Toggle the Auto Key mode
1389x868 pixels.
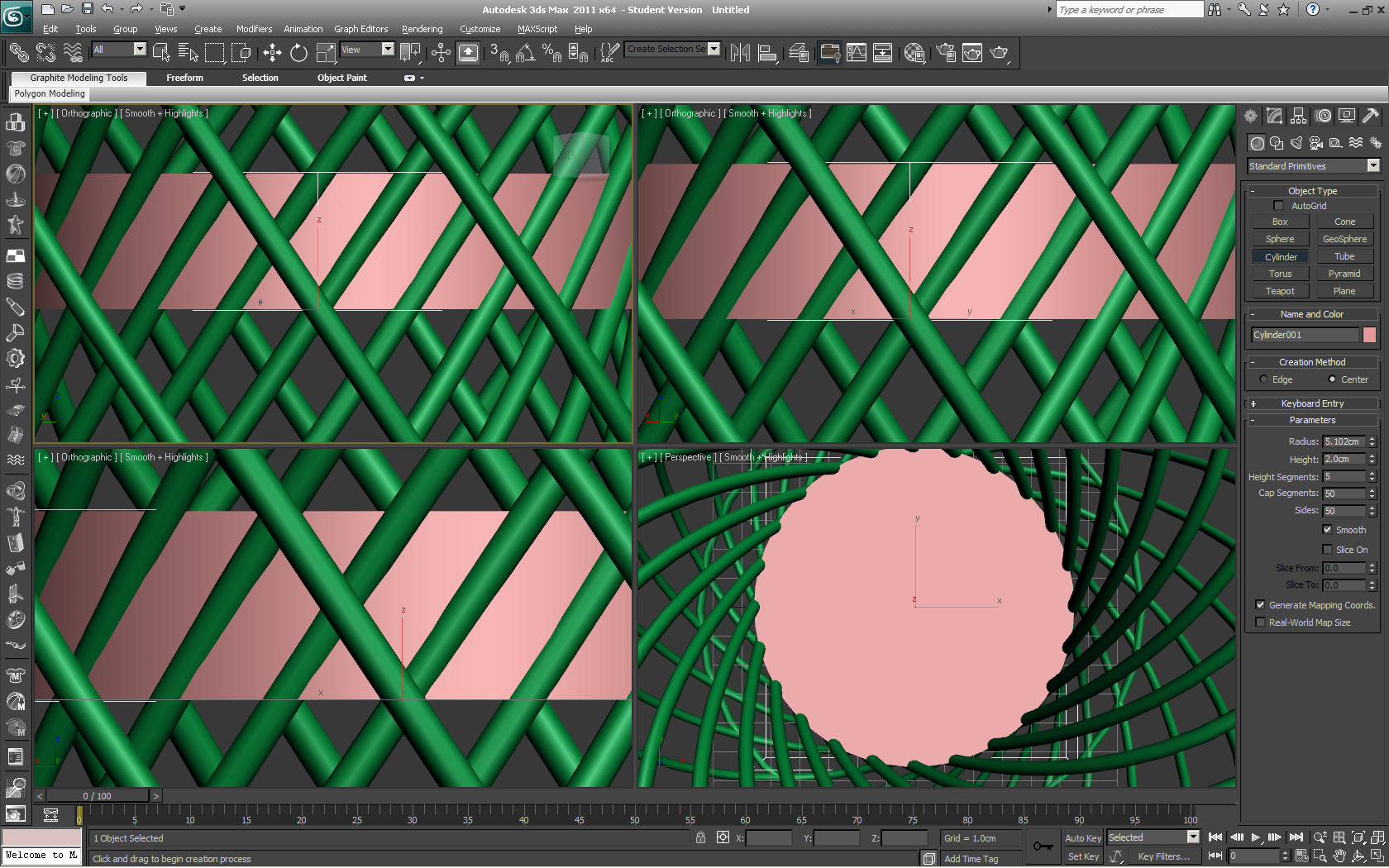tap(1082, 838)
